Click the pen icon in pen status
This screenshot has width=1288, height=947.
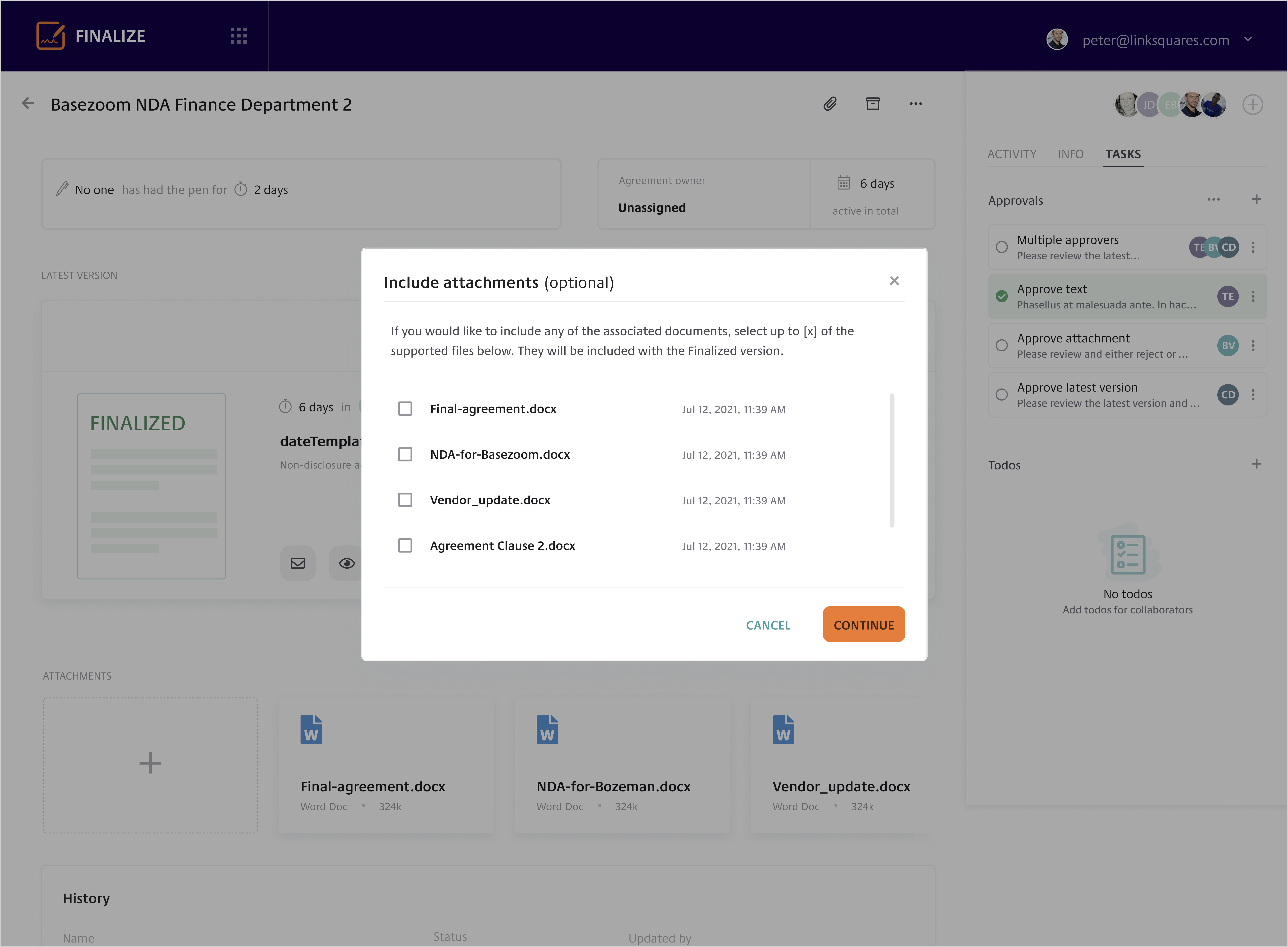(62, 189)
